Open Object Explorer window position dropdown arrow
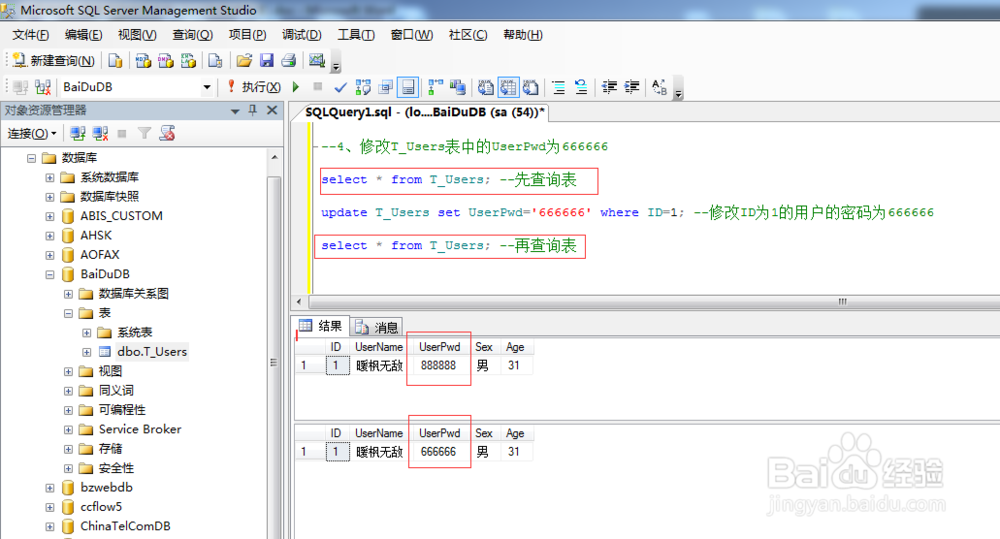1000x539 pixels. pos(235,111)
